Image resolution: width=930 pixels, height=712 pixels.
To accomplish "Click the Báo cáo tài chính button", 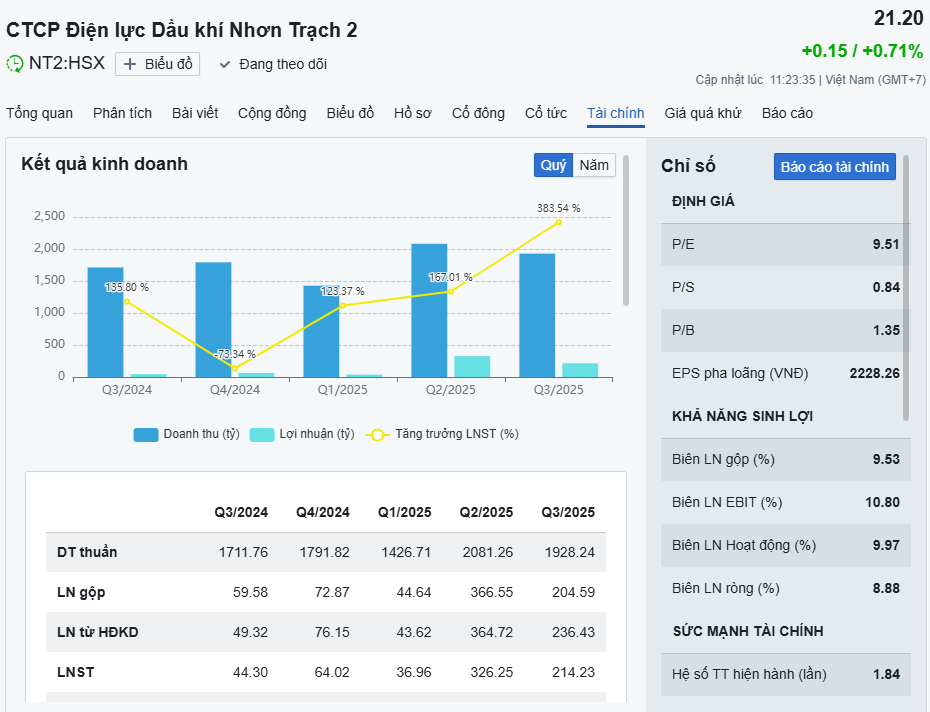I will 834,167.
